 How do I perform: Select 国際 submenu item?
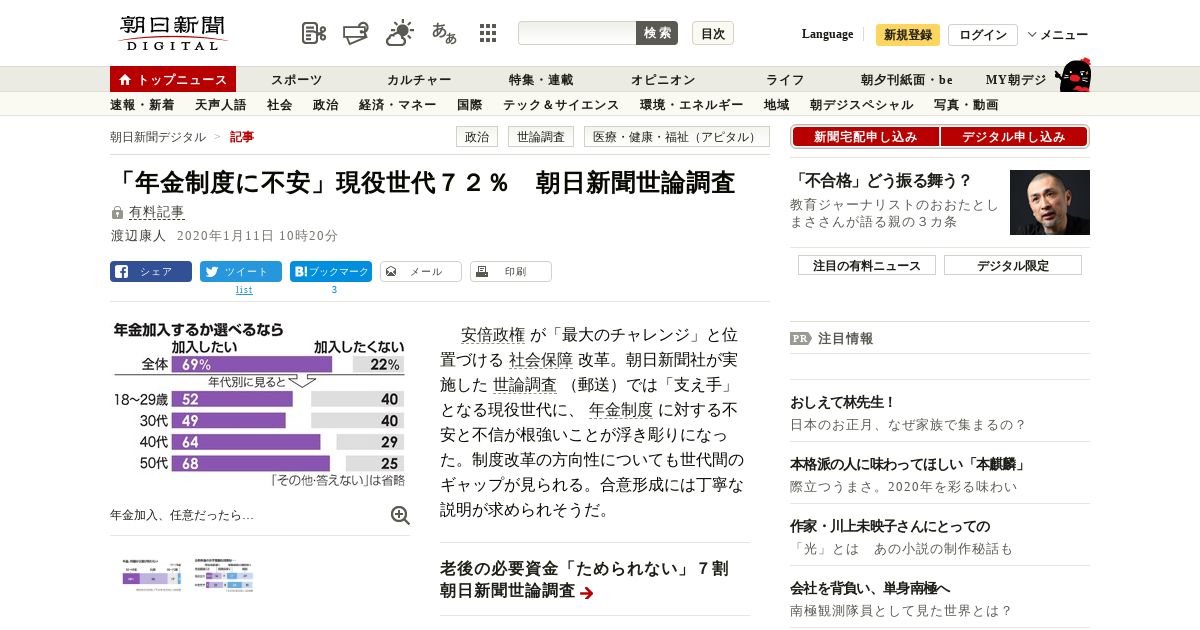(469, 104)
